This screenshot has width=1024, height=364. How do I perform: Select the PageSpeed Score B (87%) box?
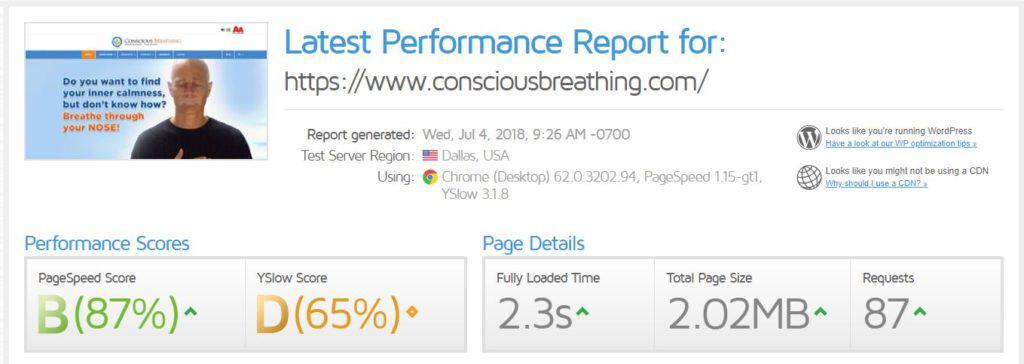tap(135, 305)
